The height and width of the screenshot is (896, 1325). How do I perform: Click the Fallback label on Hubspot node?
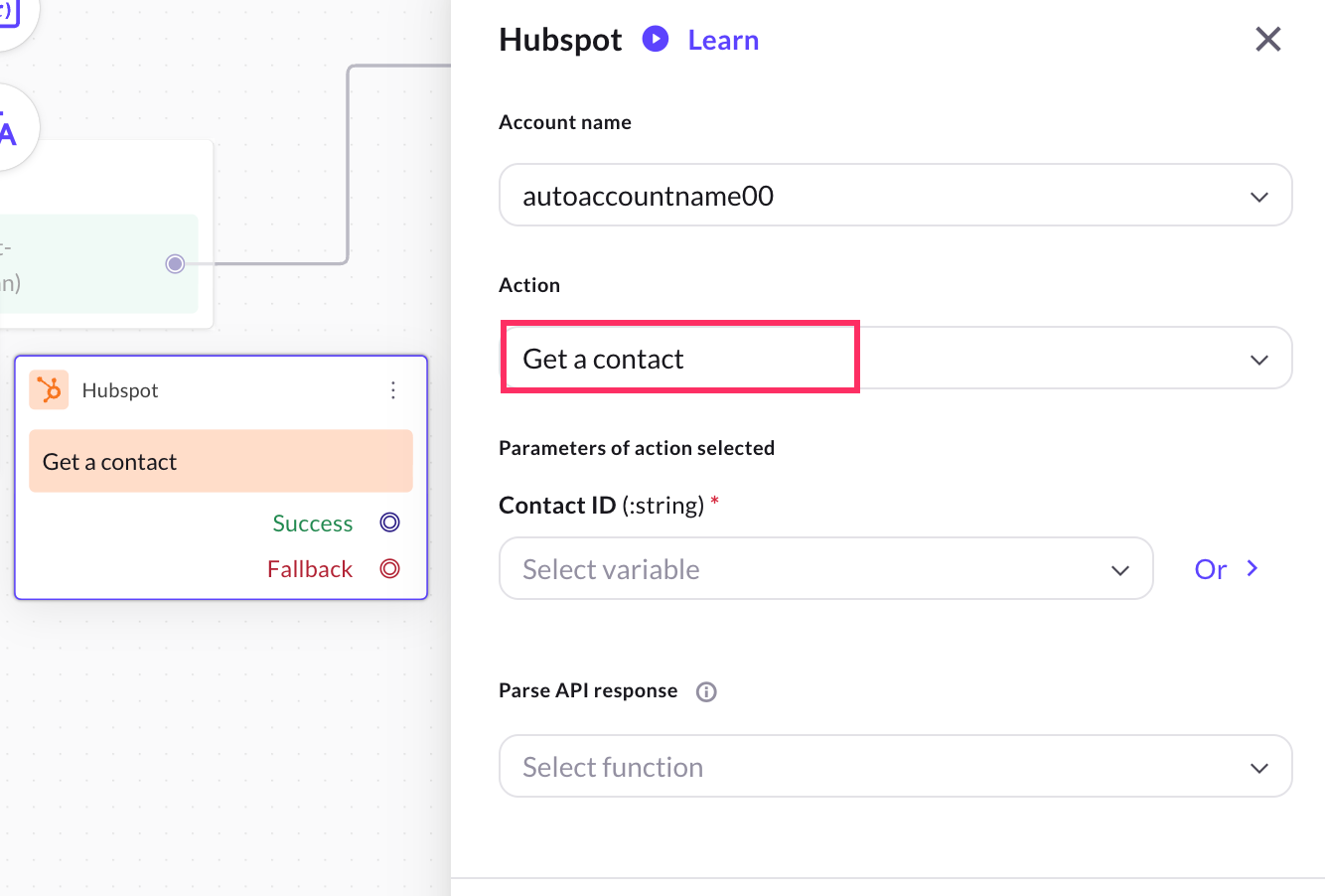(310, 569)
